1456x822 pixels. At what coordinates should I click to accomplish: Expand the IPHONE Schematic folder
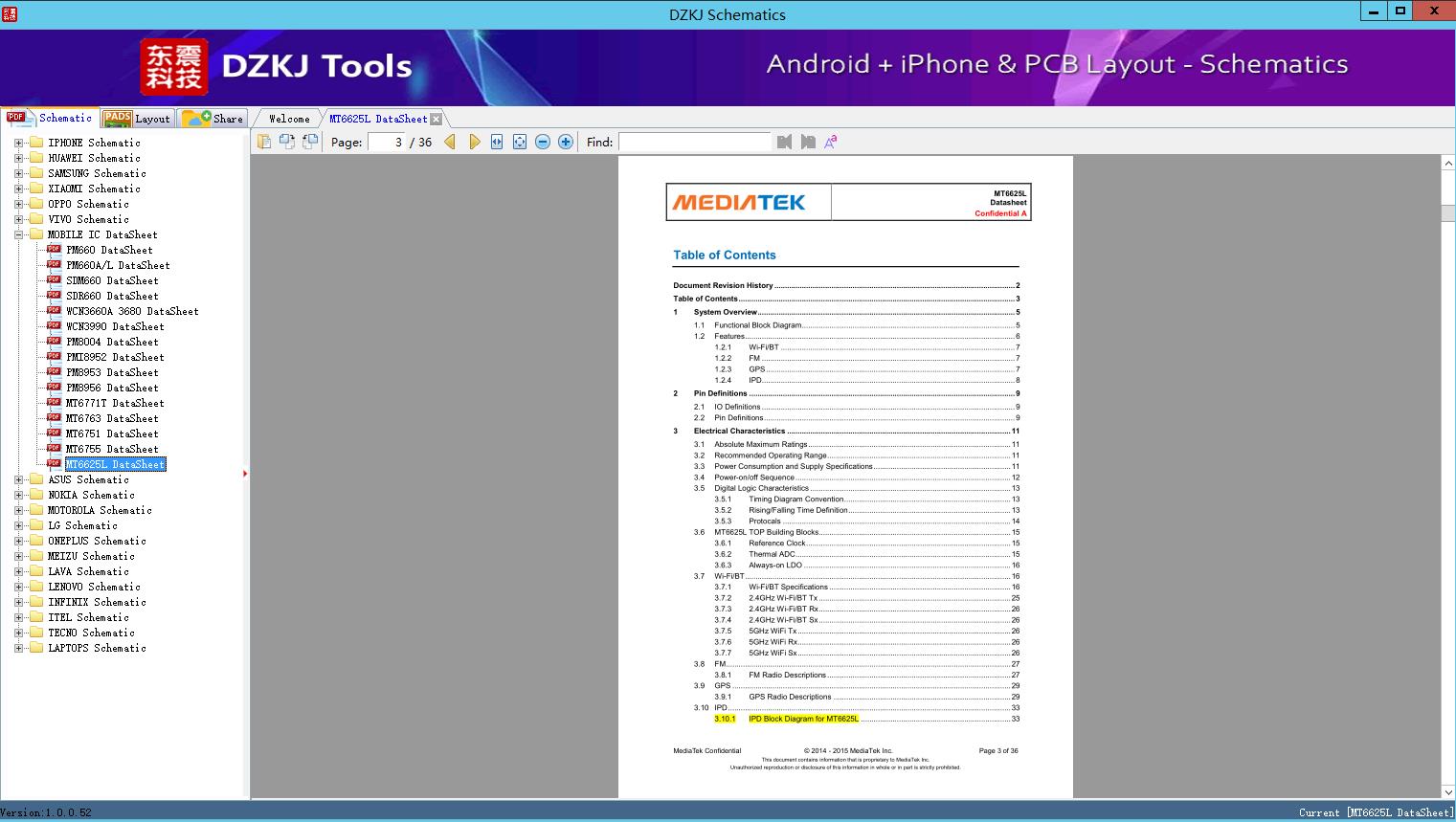(x=18, y=143)
